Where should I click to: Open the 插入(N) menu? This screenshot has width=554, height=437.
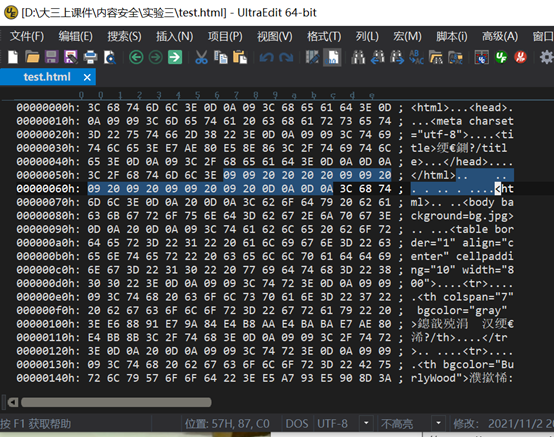[175, 36]
